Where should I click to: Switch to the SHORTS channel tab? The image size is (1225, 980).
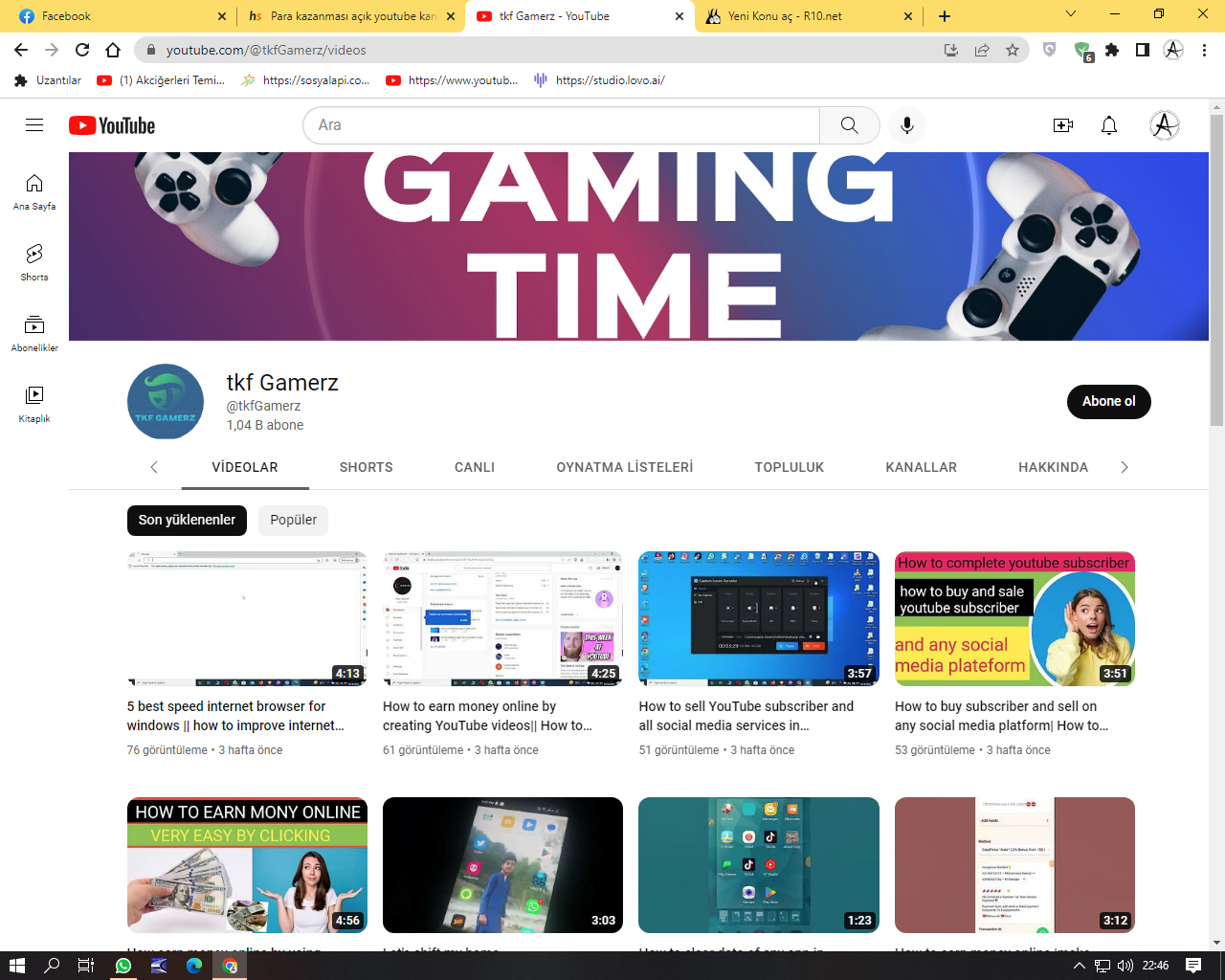366,467
